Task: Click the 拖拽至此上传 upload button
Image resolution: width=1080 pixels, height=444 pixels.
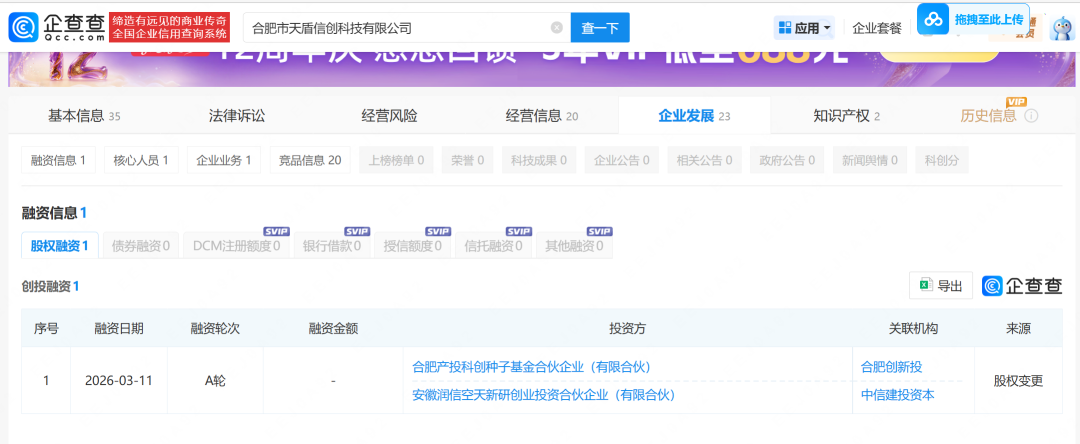Action: pyautogui.click(x=973, y=20)
